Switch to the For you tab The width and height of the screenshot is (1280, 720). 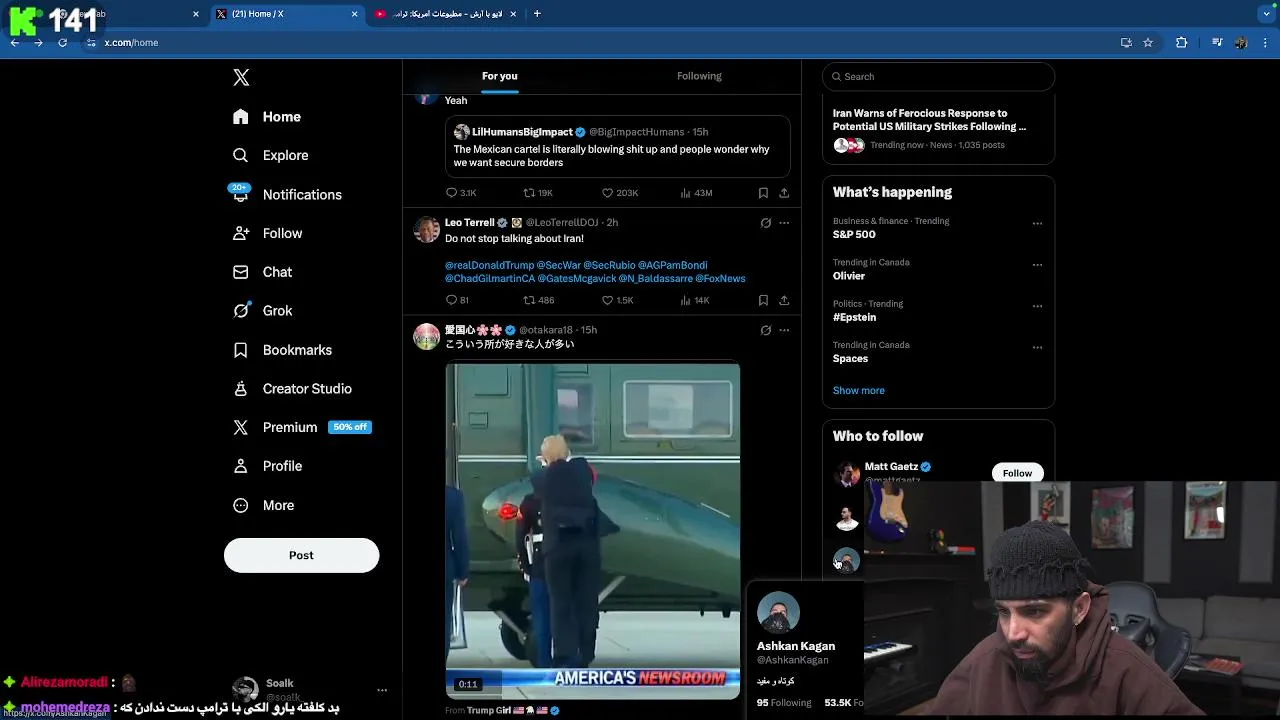[499, 76]
